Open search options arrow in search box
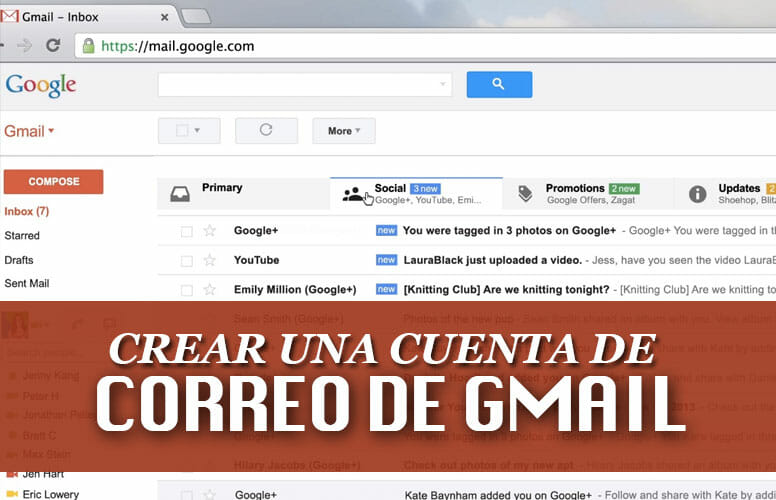Screen dimensions: 776x500 tap(442, 84)
